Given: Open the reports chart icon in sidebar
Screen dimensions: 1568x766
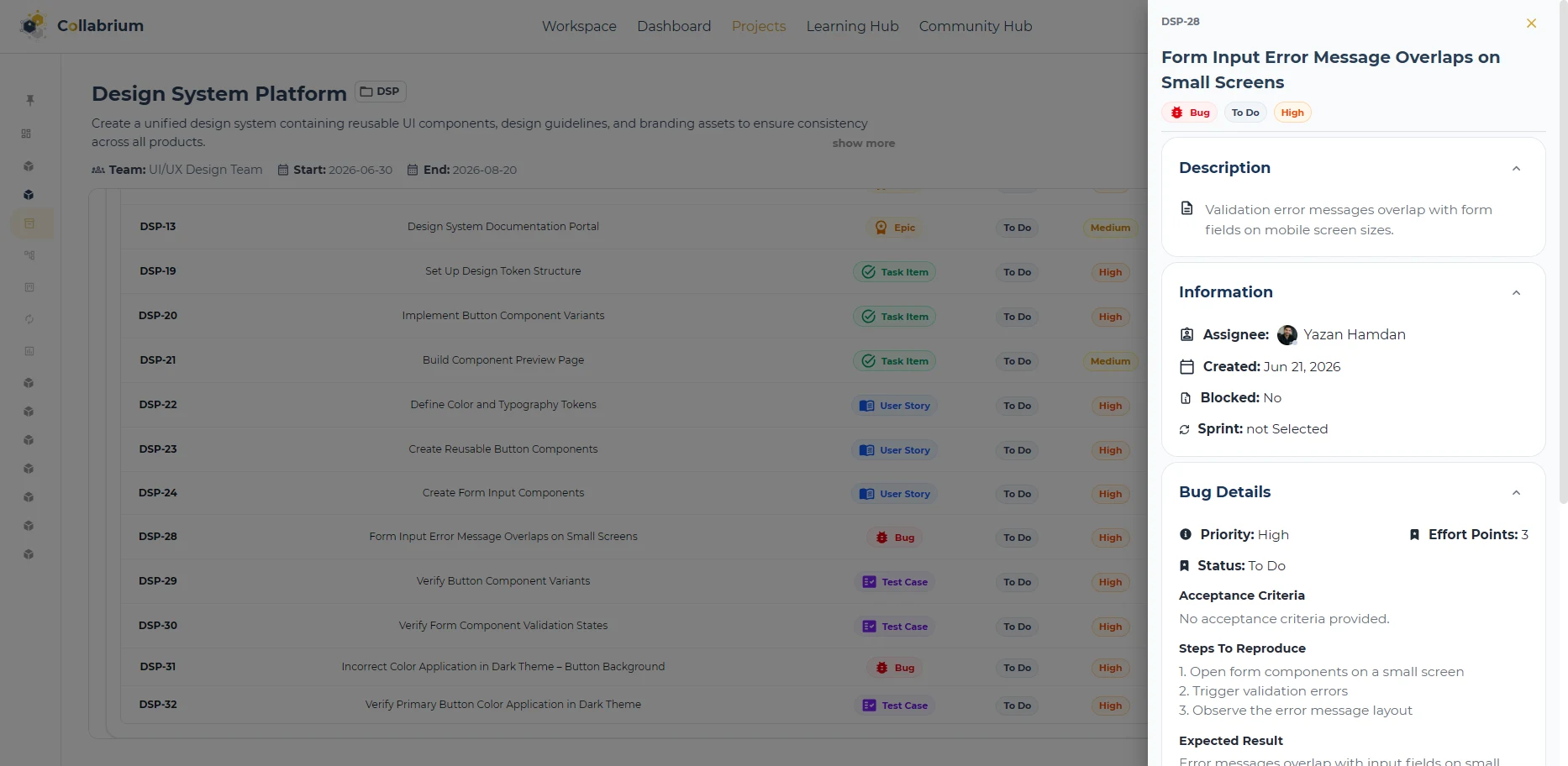Looking at the screenshot, I should point(29,351).
